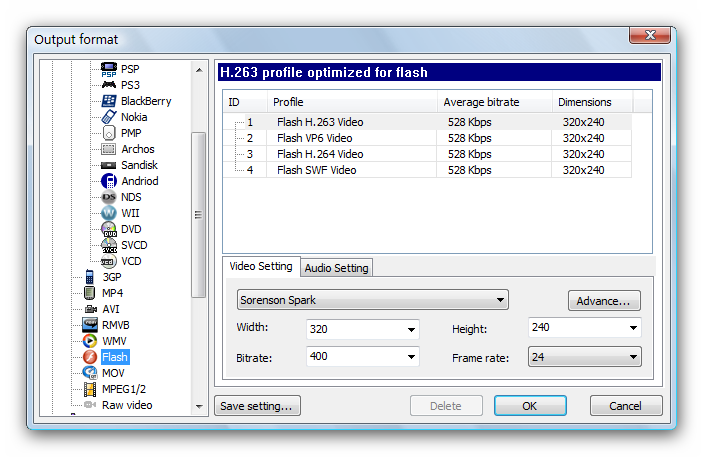Image resolution: width=704 pixels, height=457 pixels.
Task: Select the RMVB tree label
Action: [115, 325]
